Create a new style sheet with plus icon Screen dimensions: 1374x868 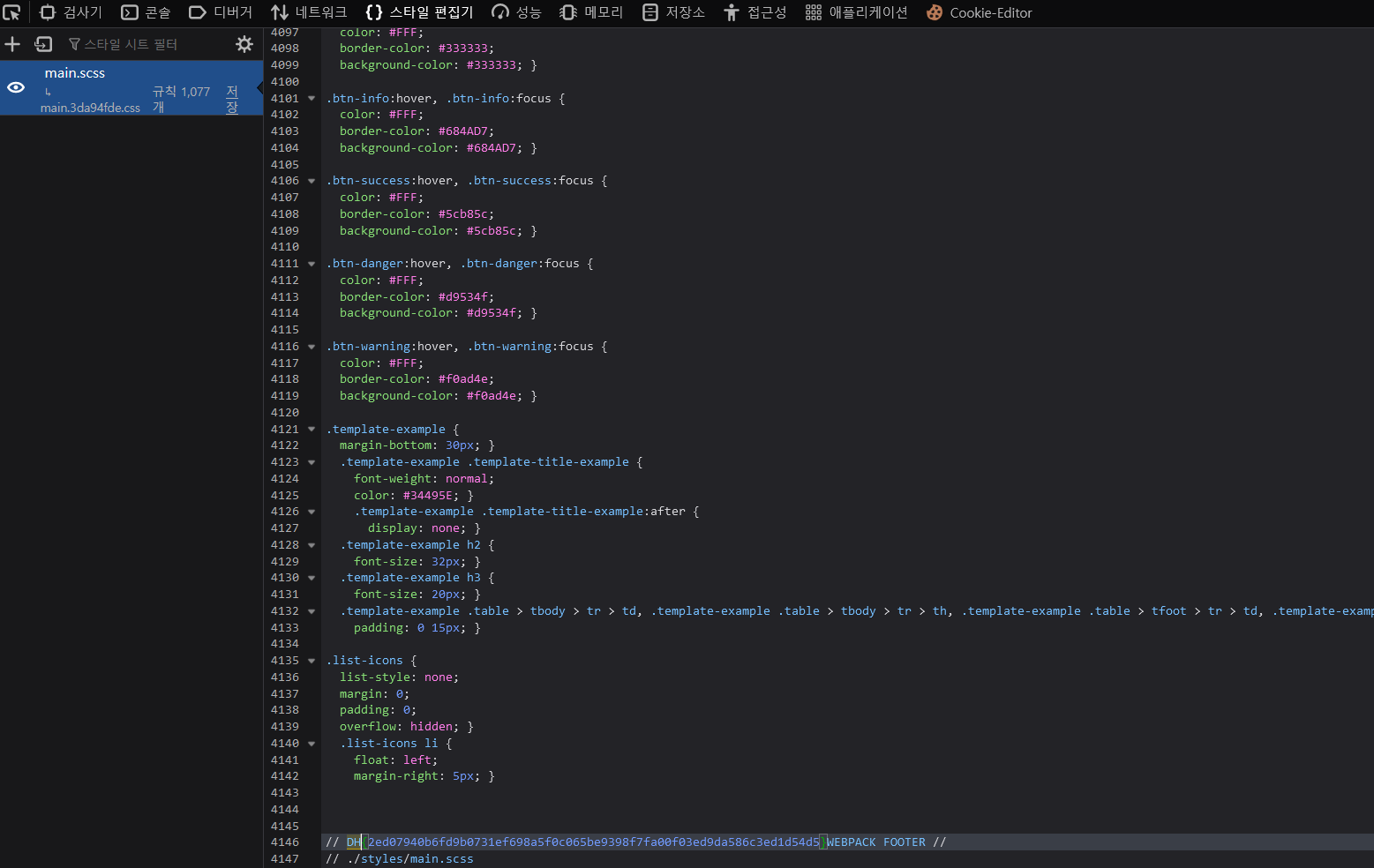click(12, 44)
